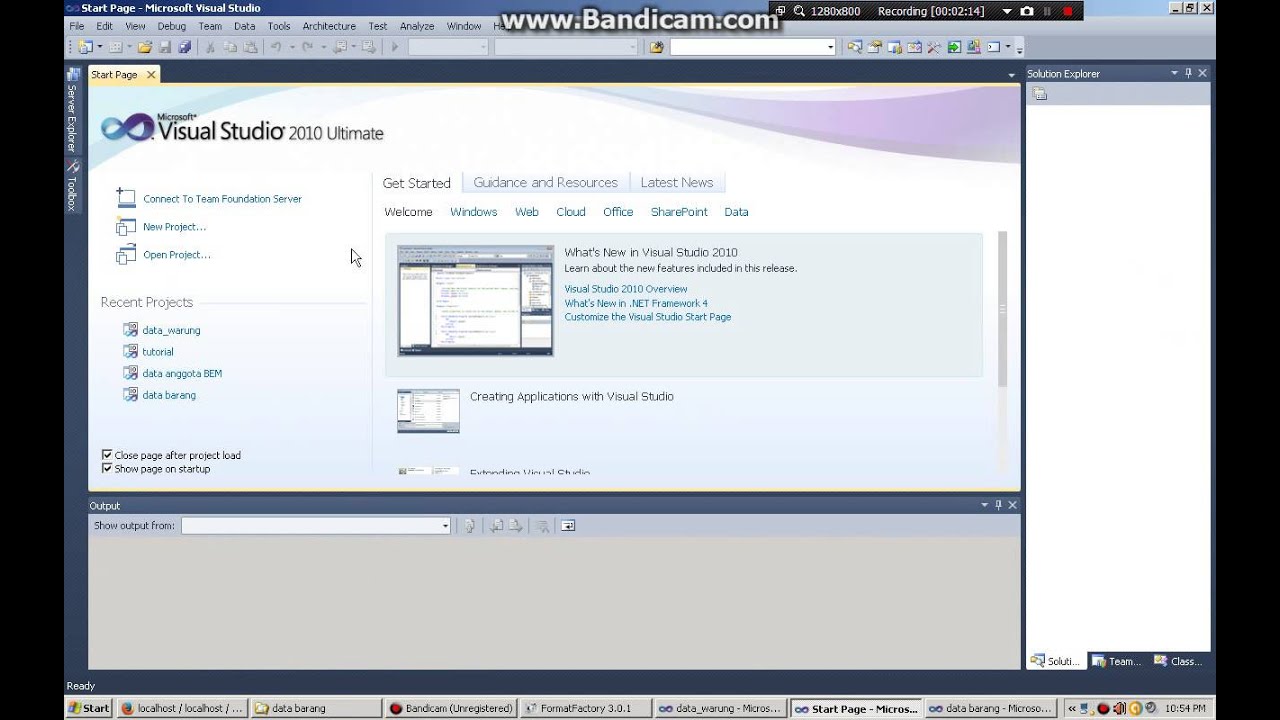Image resolution: width=1280 pixels, height=720 pixels.
Task: Toggle Word Wrap in the Output panel
Action: coord(568,525)
